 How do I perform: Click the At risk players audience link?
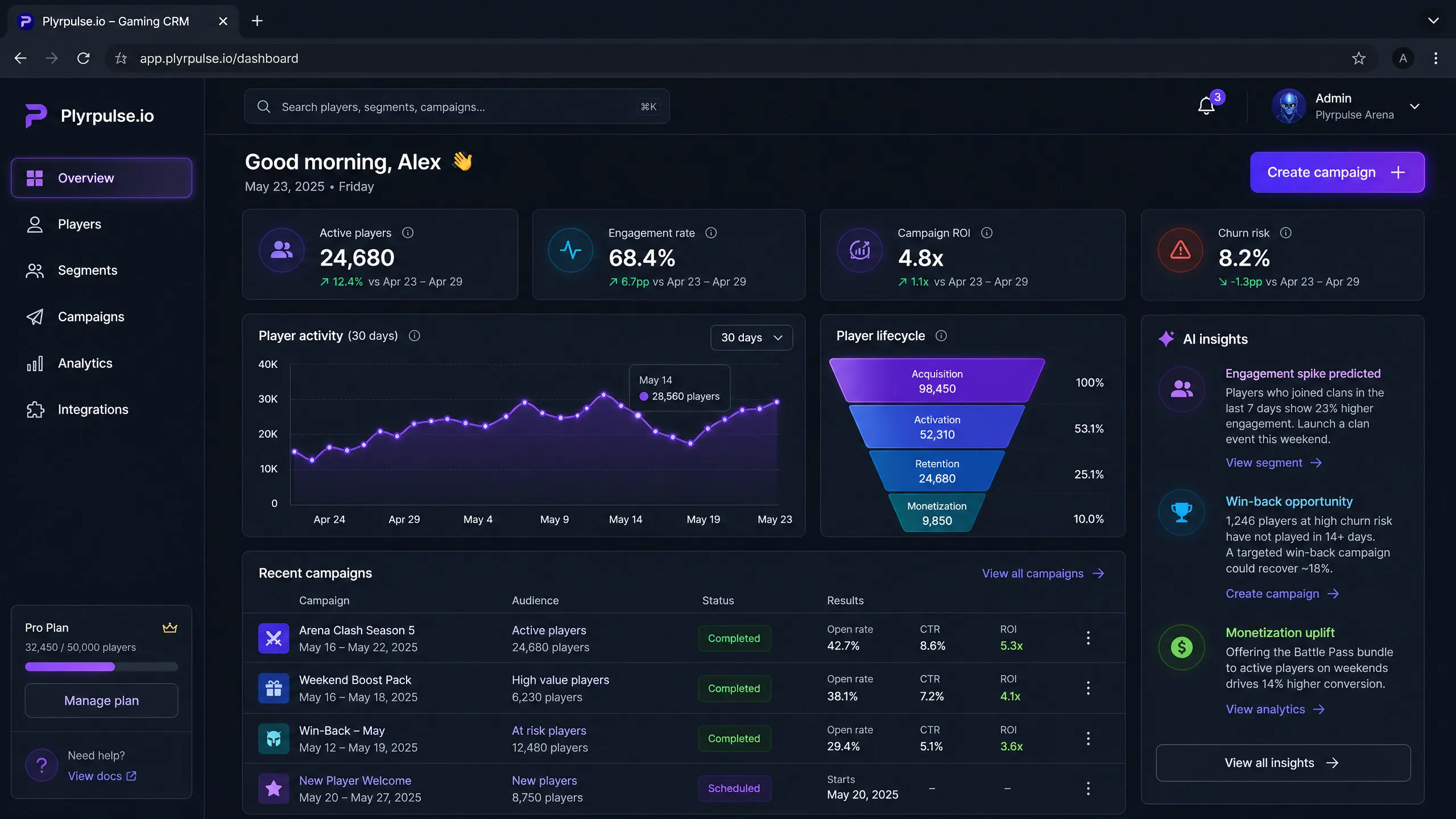pos(549,730)
